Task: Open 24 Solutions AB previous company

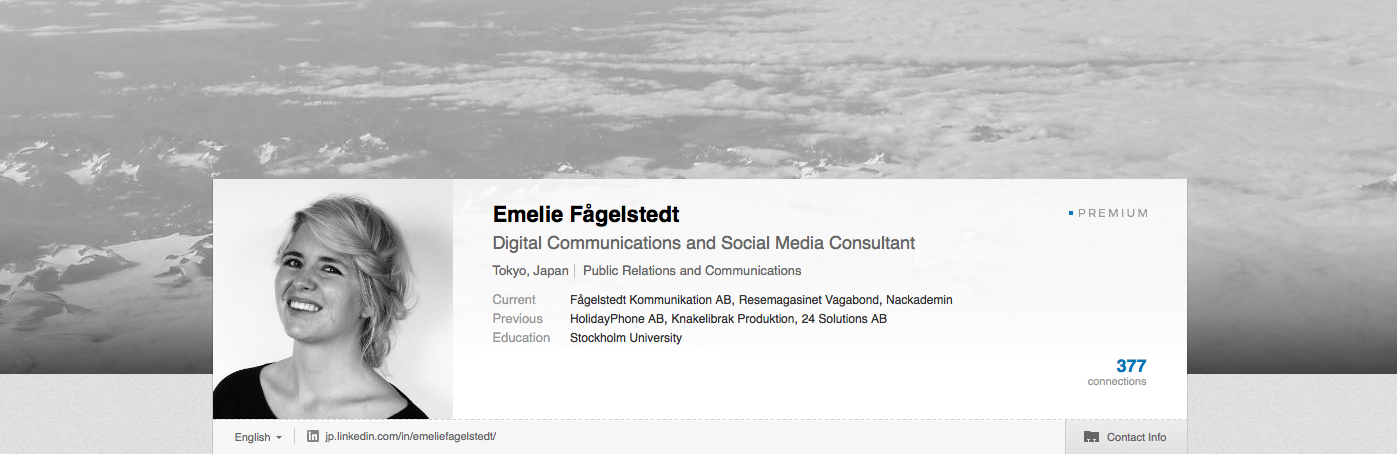Action: point(844,319)
